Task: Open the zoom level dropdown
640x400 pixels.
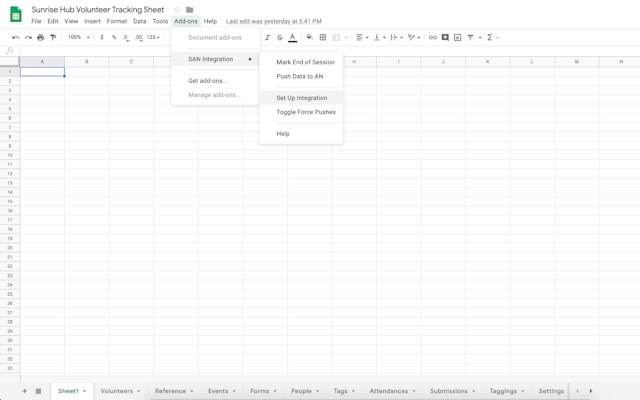Action: [x=78, y=37]
